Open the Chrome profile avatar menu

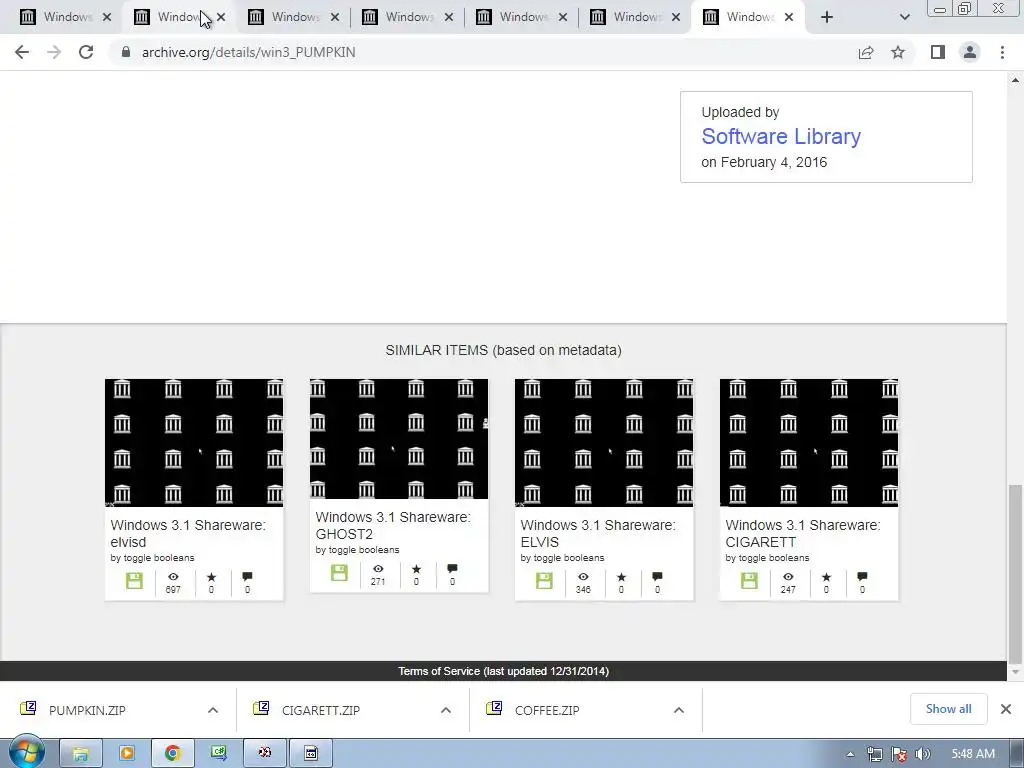pos(970,52)
